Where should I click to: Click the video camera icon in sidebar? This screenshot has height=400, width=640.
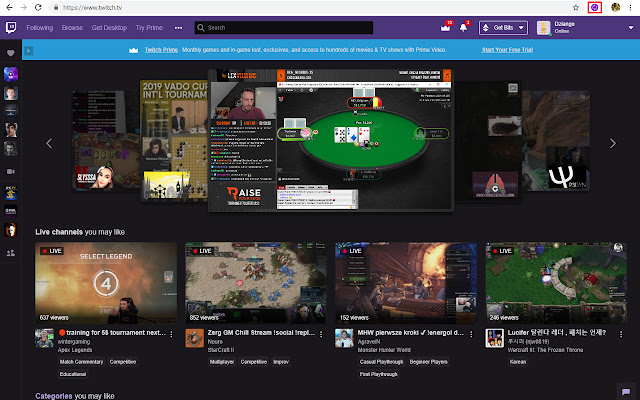(11, 171)
